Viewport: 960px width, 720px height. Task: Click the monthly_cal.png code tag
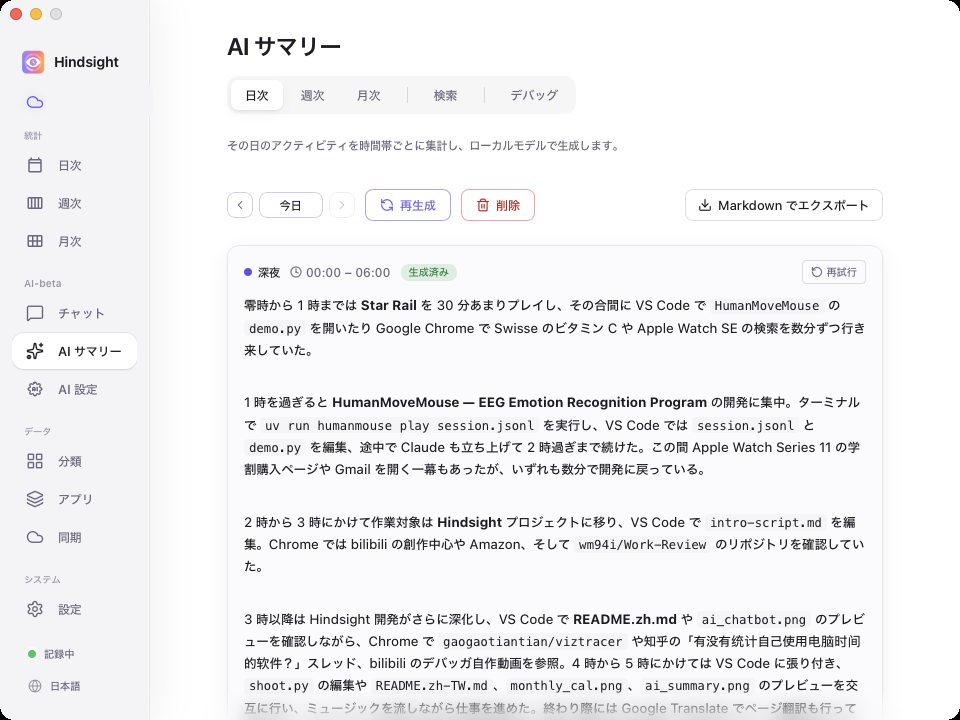[x=566, y=685]
